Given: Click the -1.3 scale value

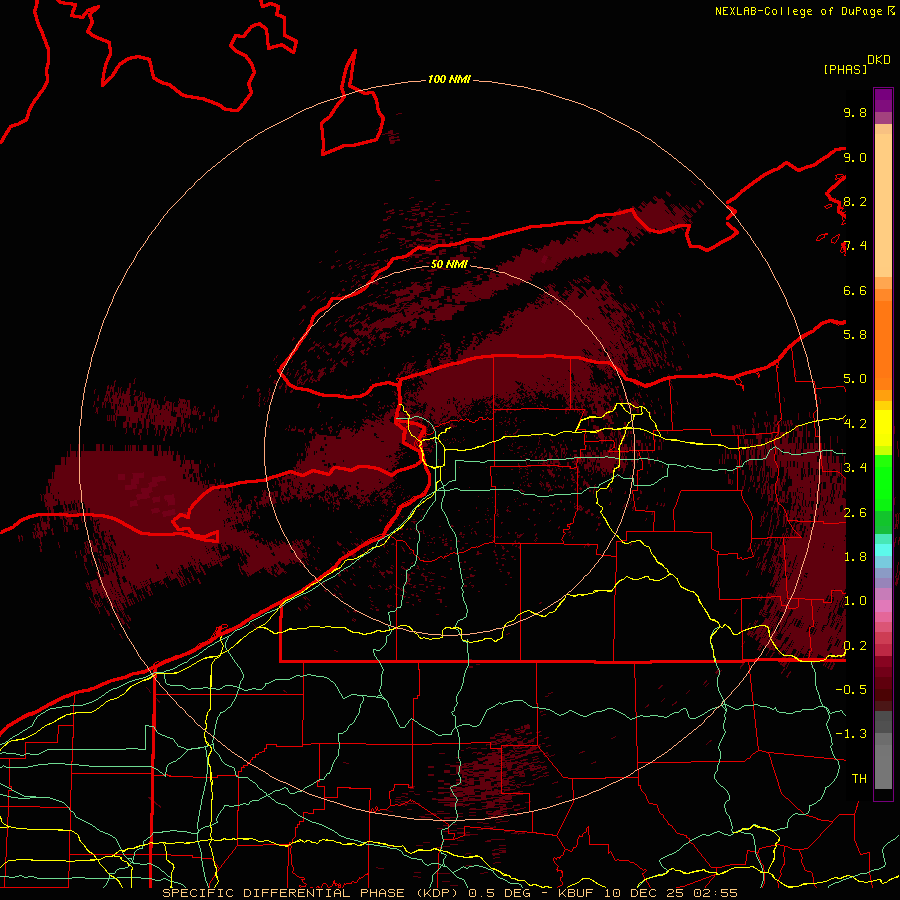Looking at the screenshot, I should click(x=851, y=734).
